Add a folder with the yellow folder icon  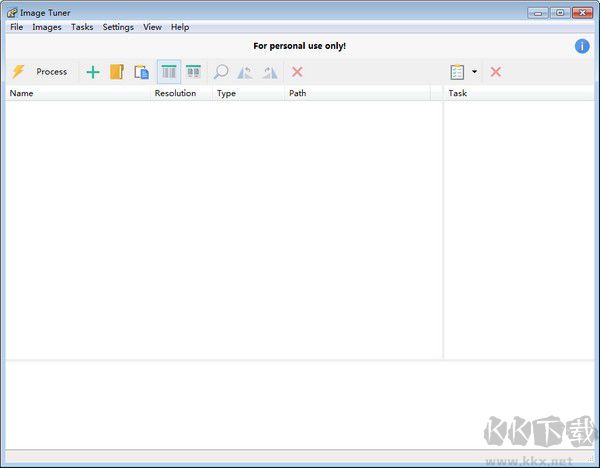[x=117, y=72]
